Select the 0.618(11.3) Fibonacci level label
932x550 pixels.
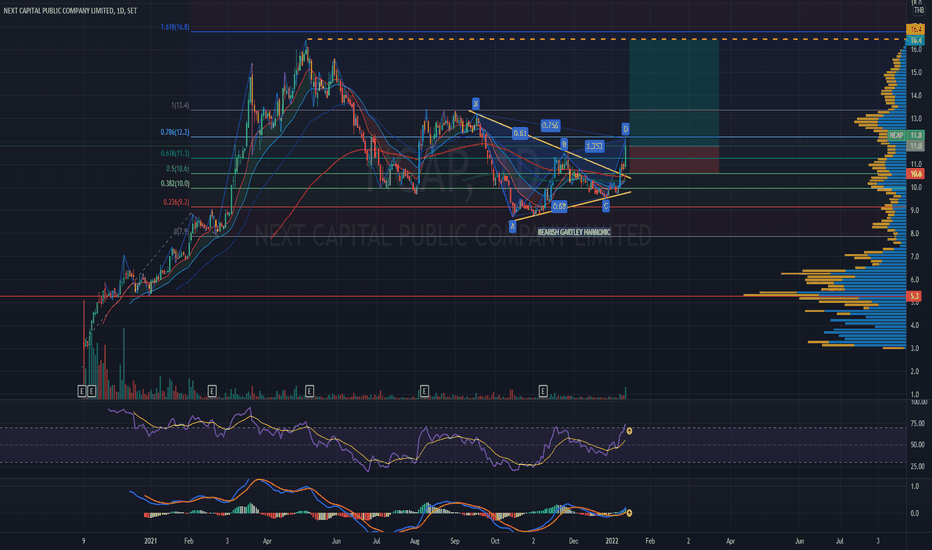[x=175, y=153]
